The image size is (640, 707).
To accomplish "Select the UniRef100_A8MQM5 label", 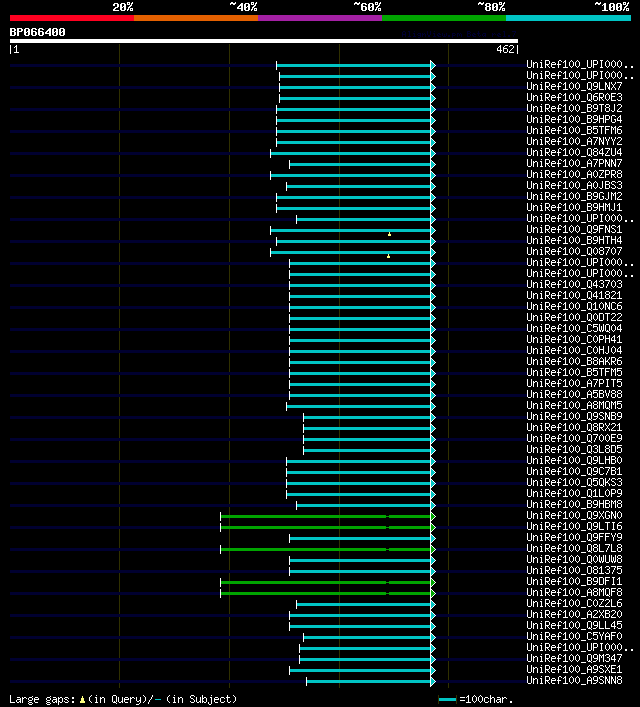I will [574, 405].
